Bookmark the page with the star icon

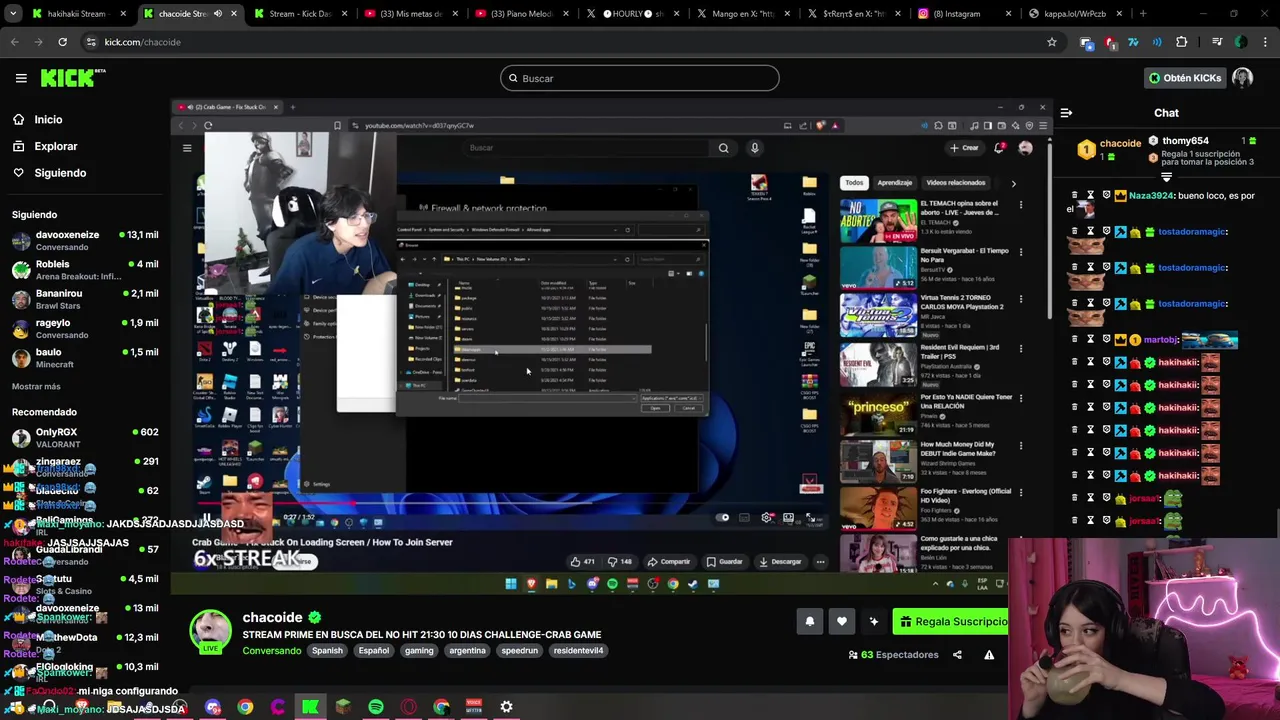(1051, 42)
